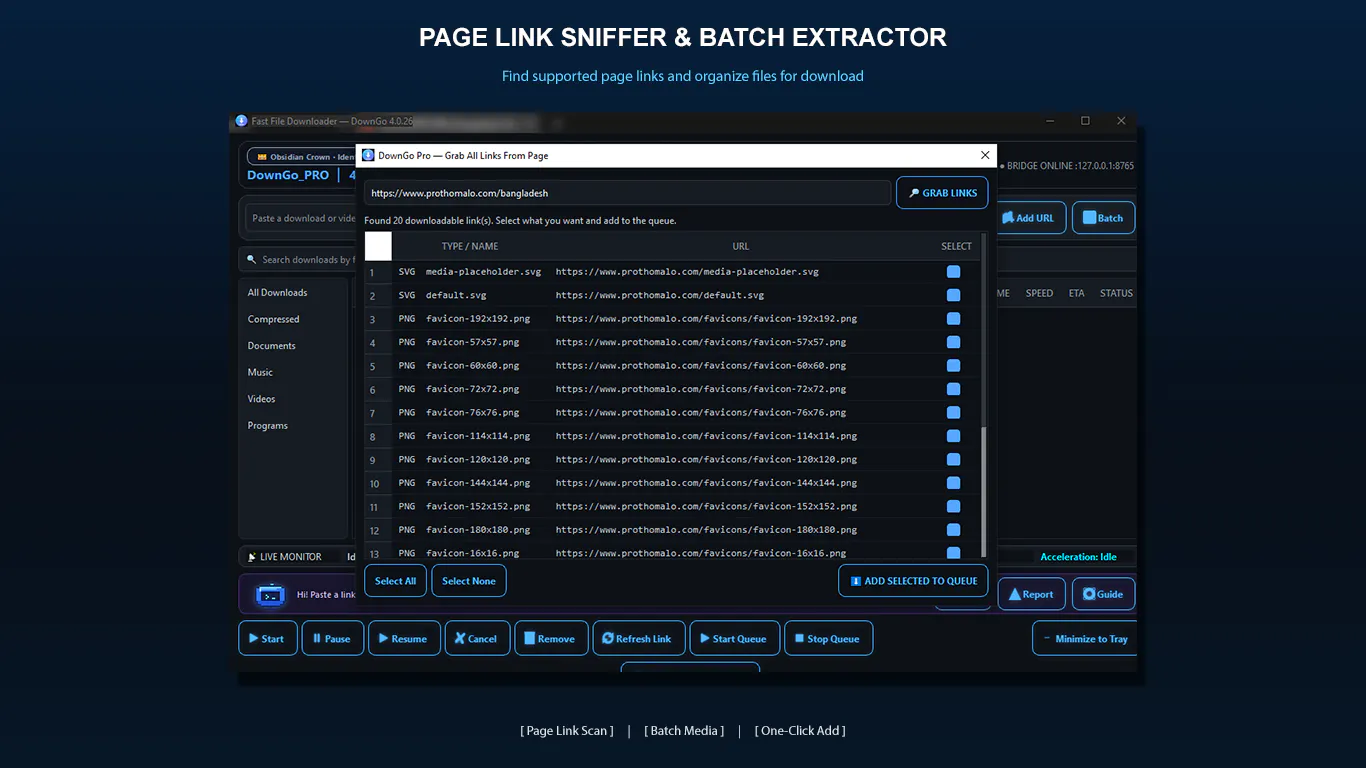This screenshot has height=768, width=1366.
Task: Uncheck the favicon-192x192.png row checkbox
Action: click(953, 319)
